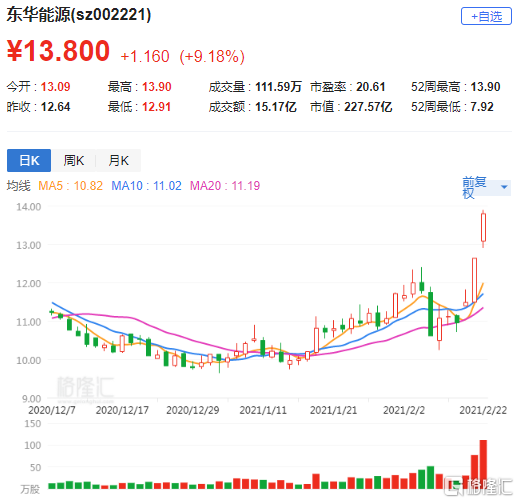This screenshot has height=503, width=519.
Task: Open the 前复权 adjustment dropdown
Action: coord(486,187)
